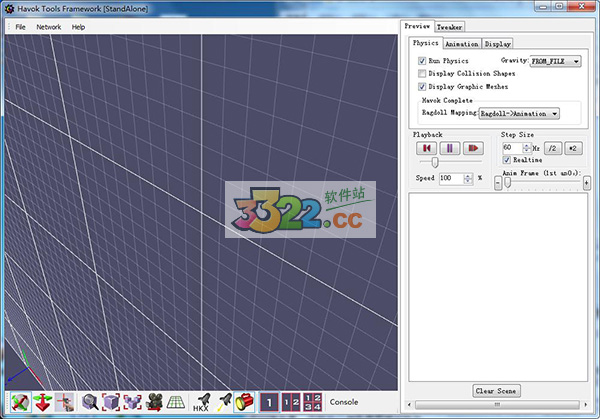The width and height of the screenshot is (600, 419).
Task: Click the empty scene list box
Action: pyautogui.click(x=498, y=287)
